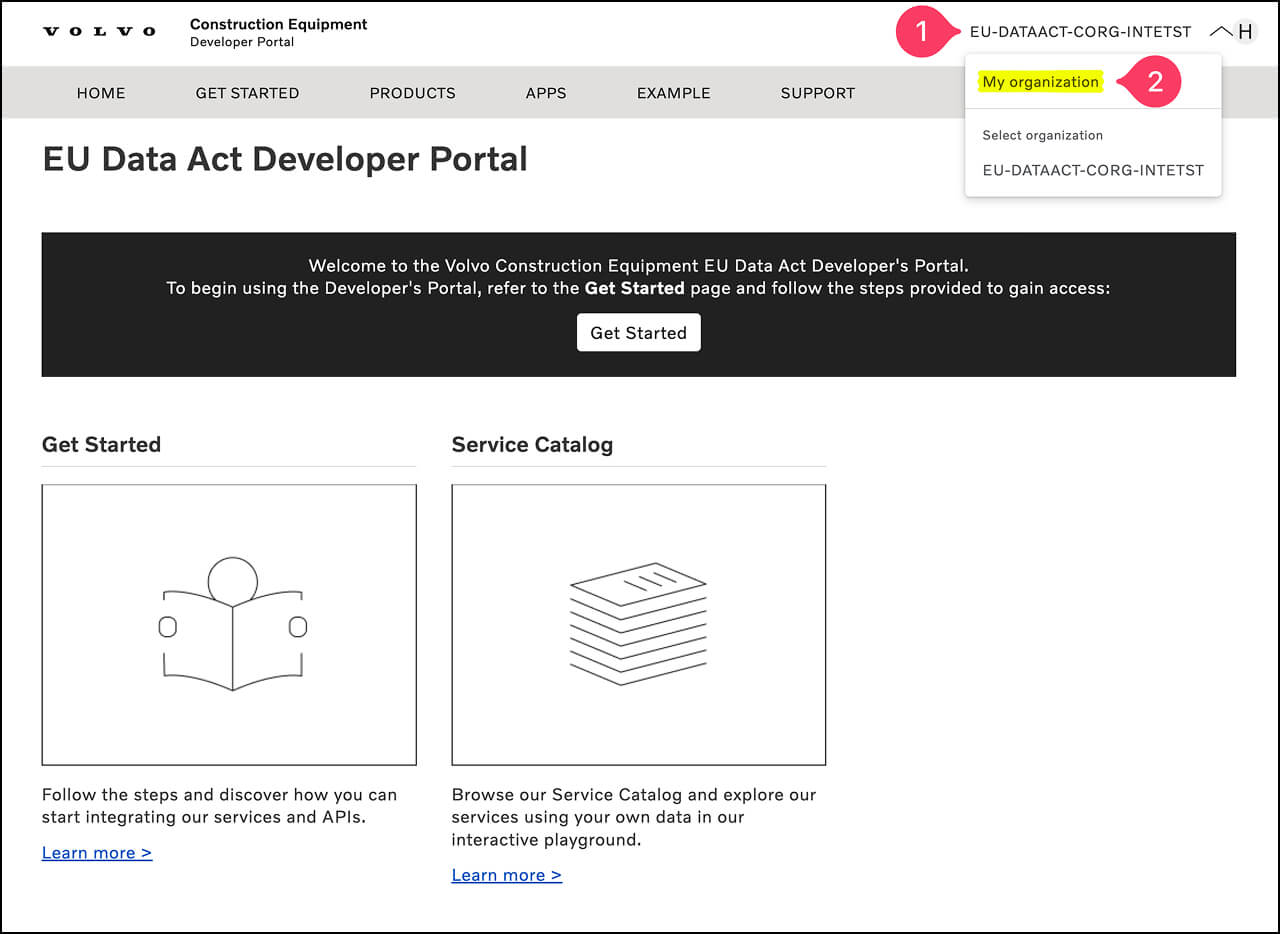Image resolution: width=1280 pixels, height=934 pixels.
Task: Click the H user avatar icon
Action: point(1245,32)
